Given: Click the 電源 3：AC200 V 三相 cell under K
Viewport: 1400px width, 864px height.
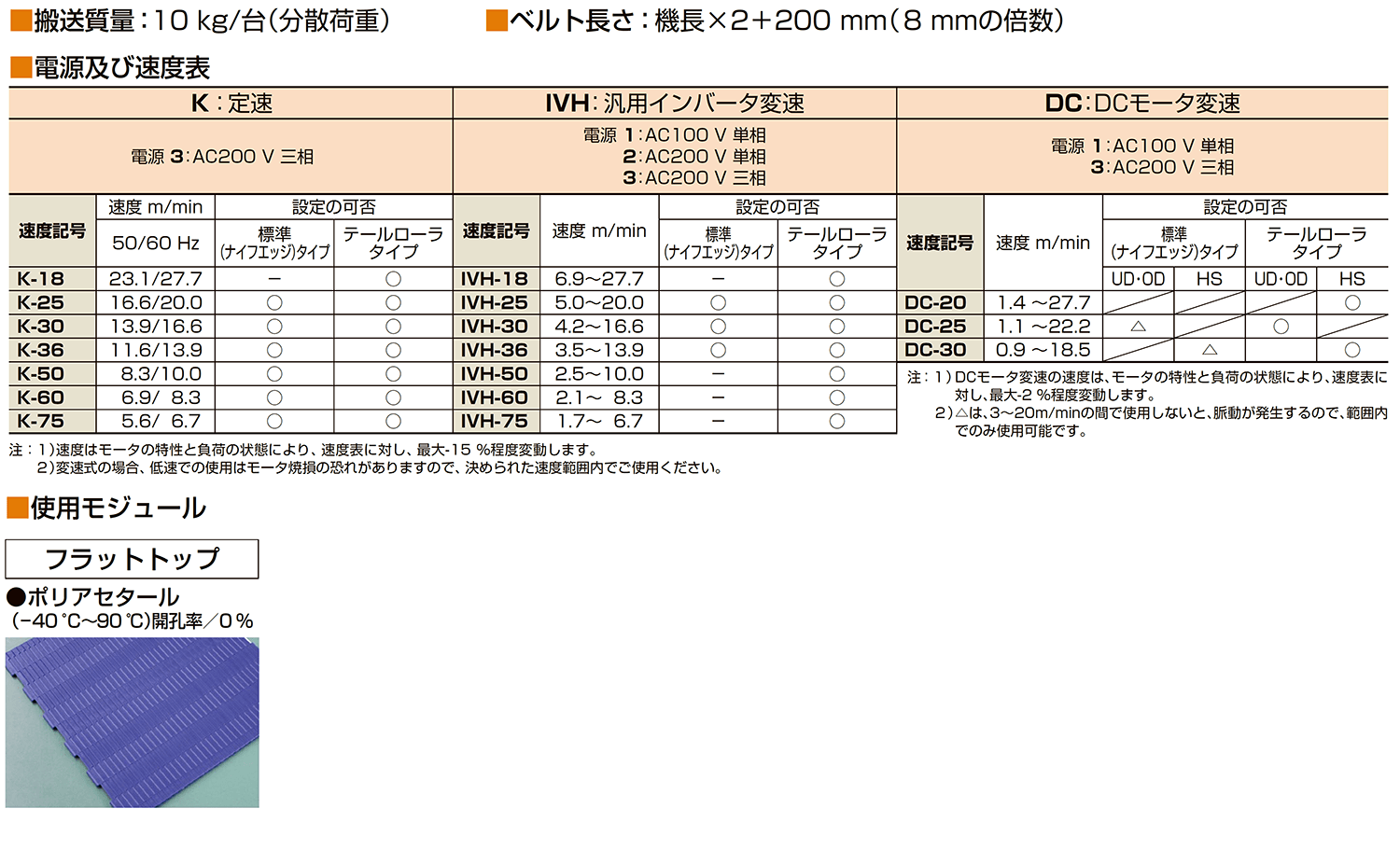Looking at the screenshot, I should pyautogui.click(x=231, y=157).
